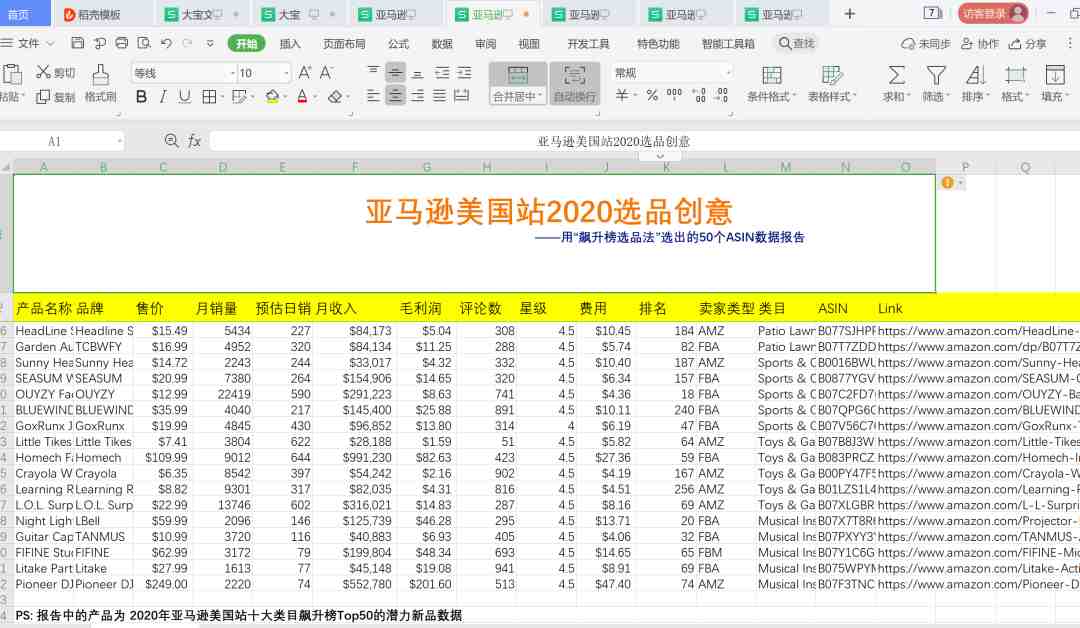The width and height of the screenshot is (1080, 628).
Task: Decrease font size with the smaller A icon
Action: 326,72
